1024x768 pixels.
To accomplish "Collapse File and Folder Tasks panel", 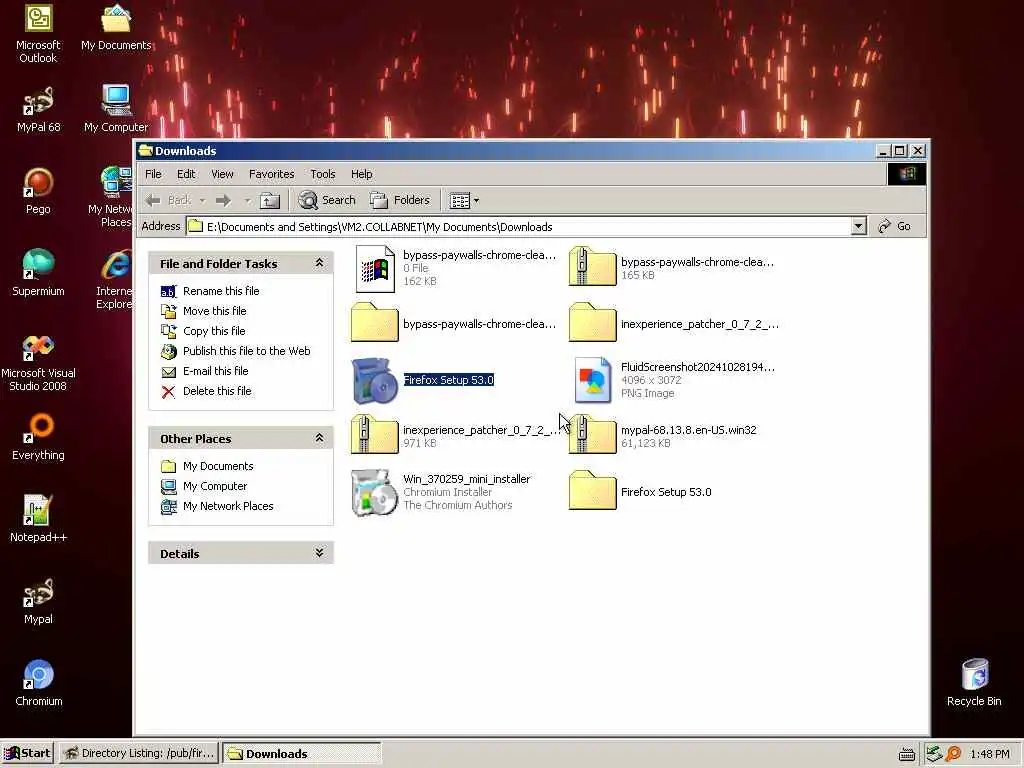I will coord(319,263).
